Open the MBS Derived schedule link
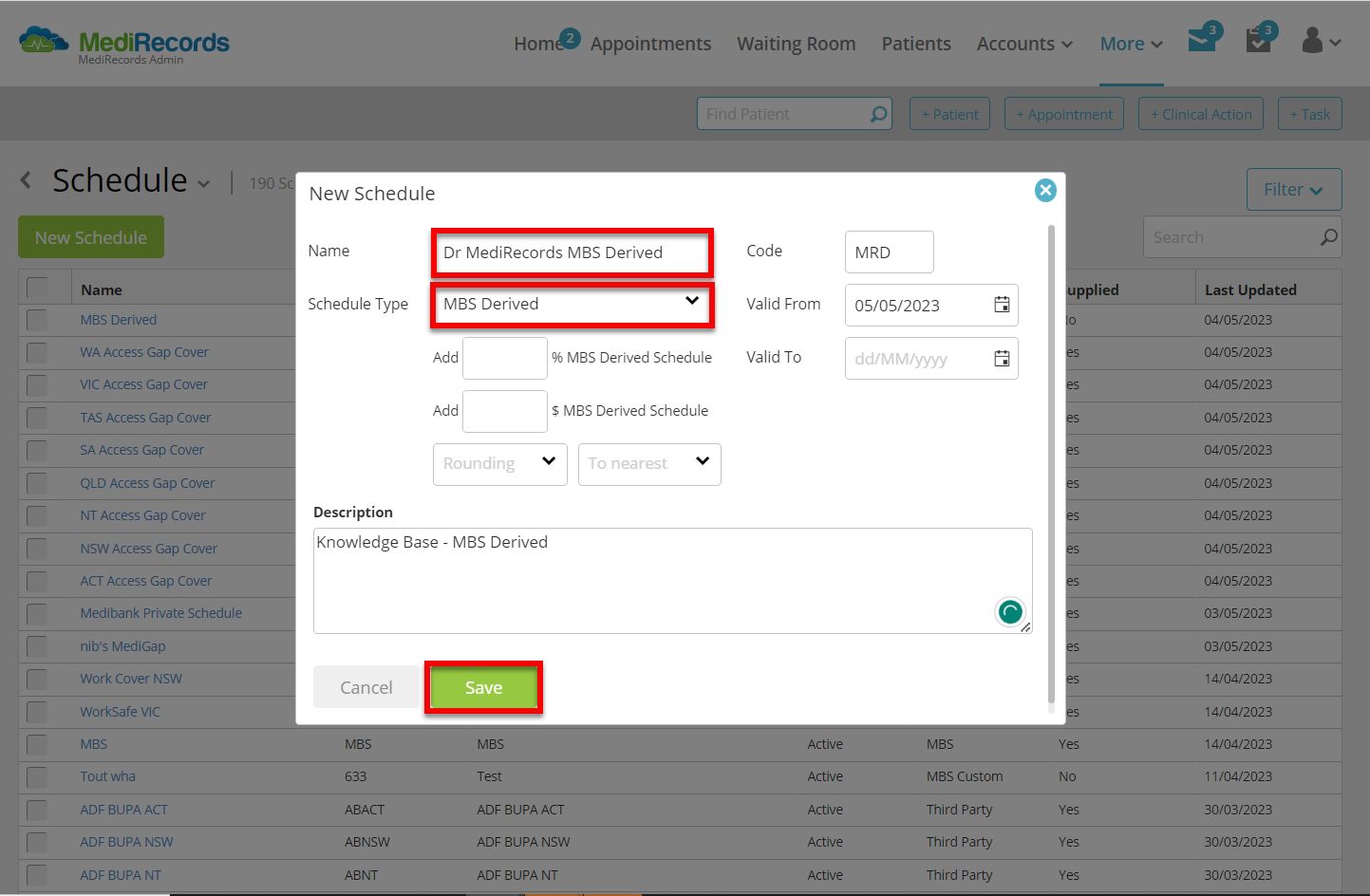This screenshot has height=896, width=1370. [119, 320]
